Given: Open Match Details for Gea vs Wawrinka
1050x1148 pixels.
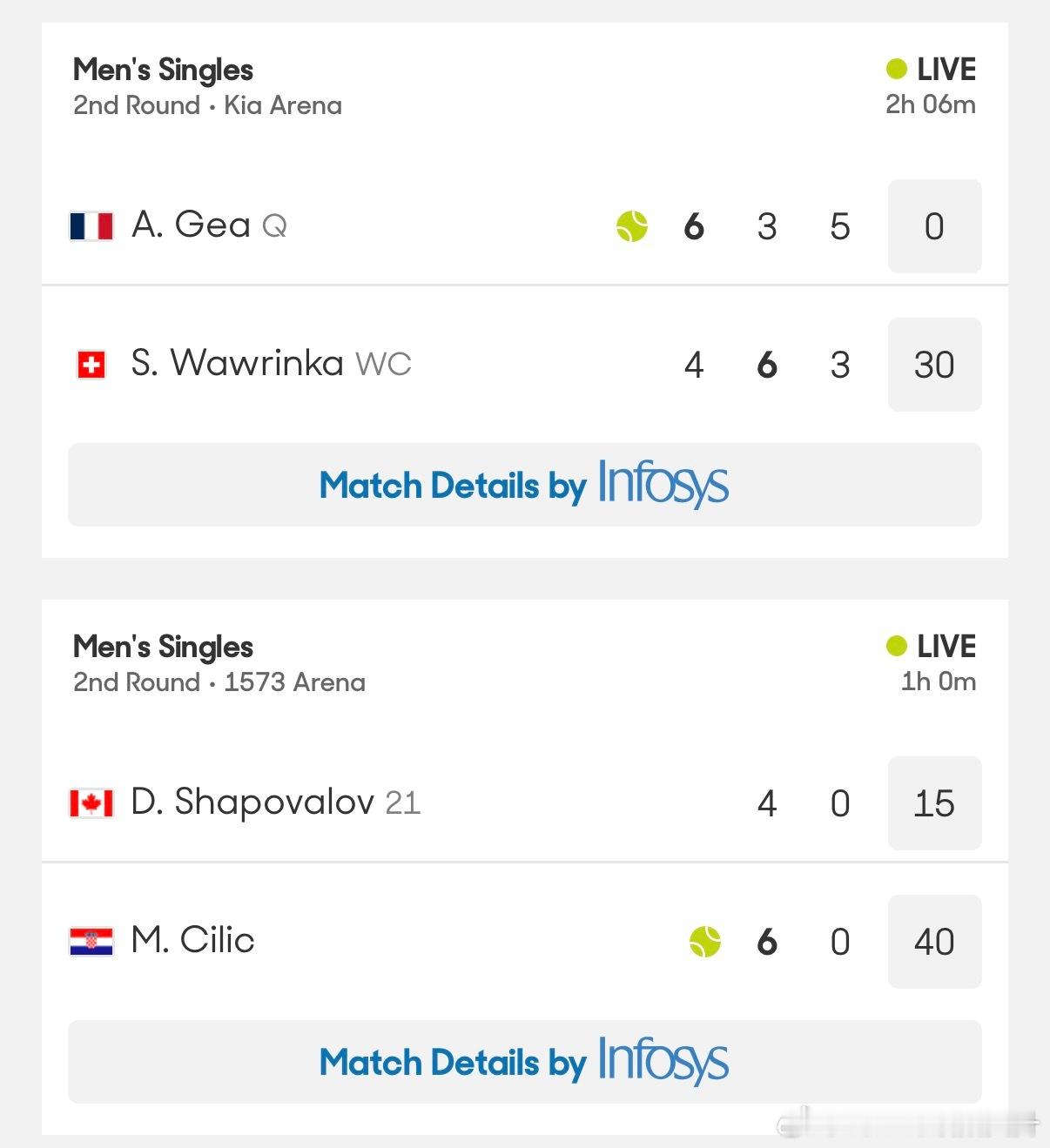Looking at the screenshot, I should (x=525, y=485).
